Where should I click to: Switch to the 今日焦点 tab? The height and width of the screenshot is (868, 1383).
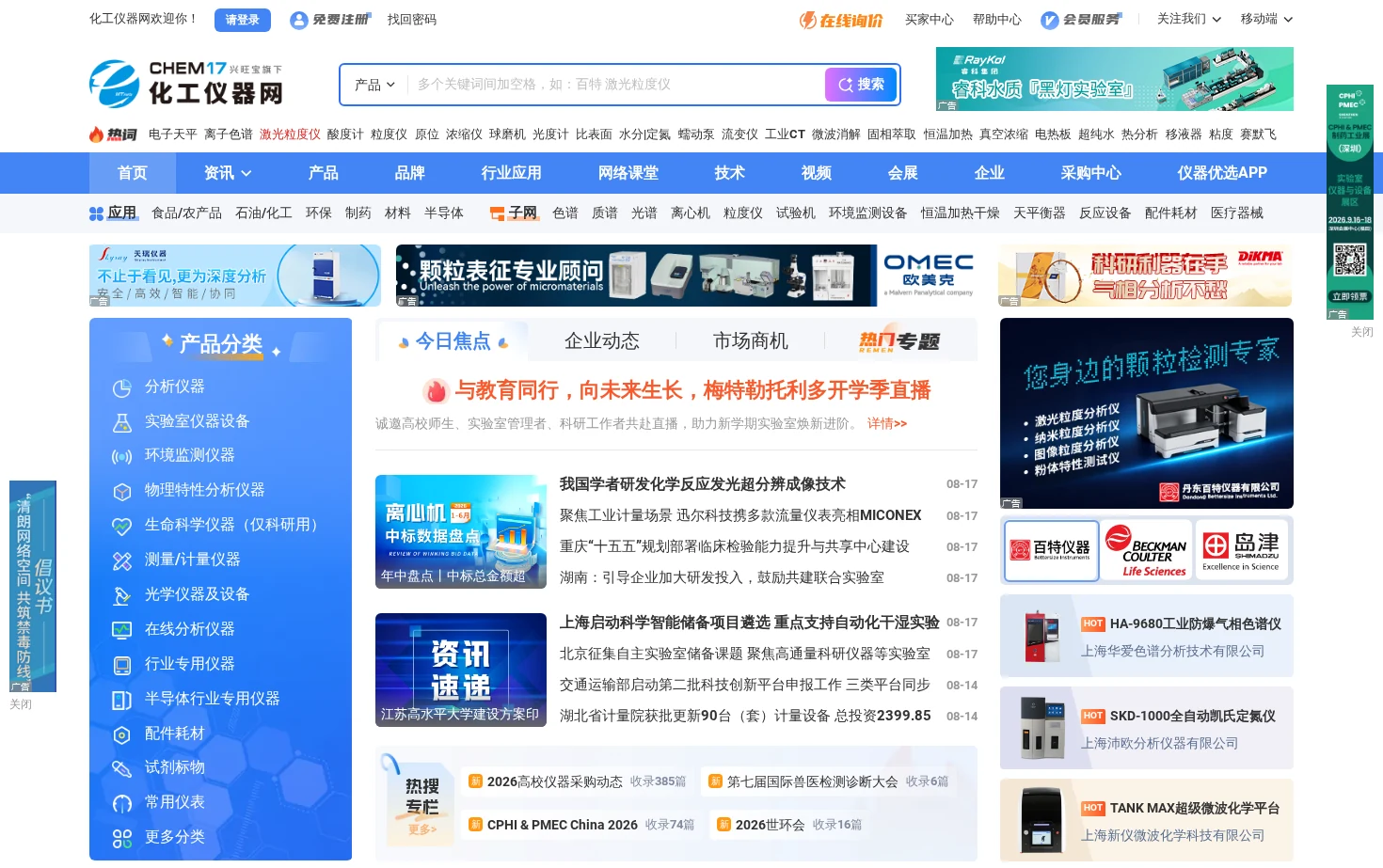453,340
